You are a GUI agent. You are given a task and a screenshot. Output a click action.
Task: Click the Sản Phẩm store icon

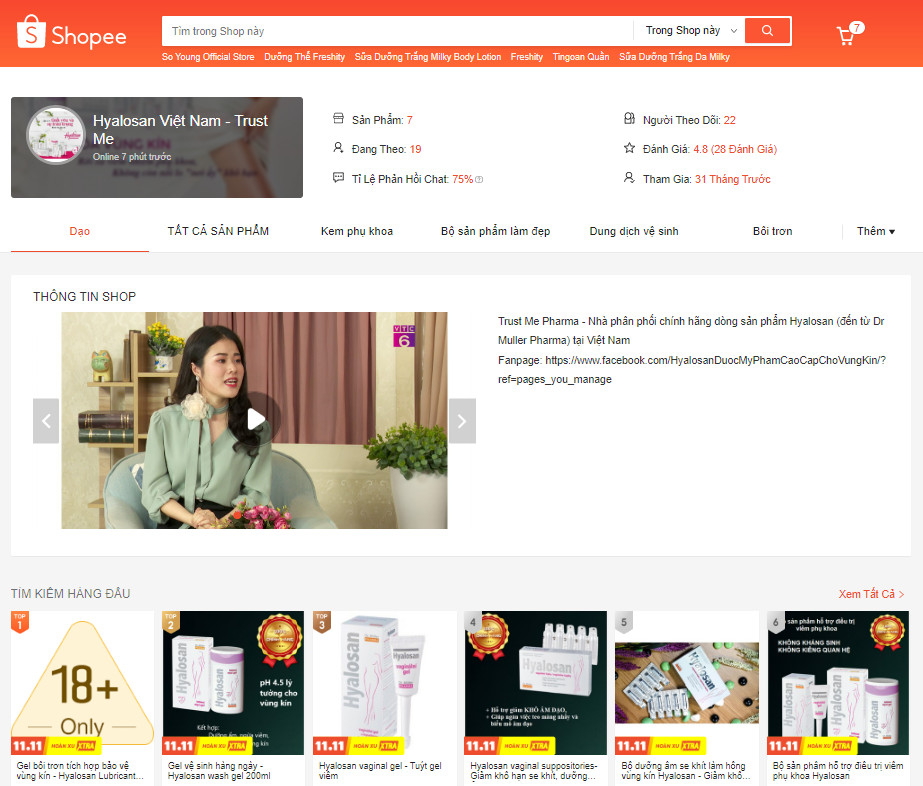click(338, 119)
